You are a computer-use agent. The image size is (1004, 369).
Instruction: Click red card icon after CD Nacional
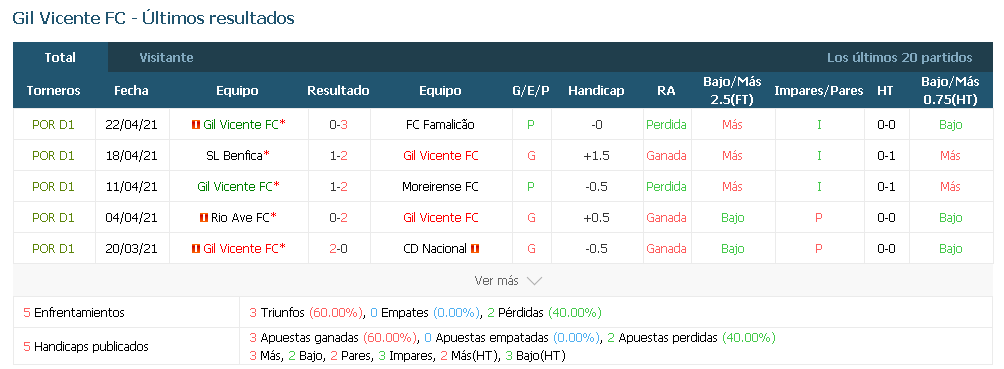point(475,249)
